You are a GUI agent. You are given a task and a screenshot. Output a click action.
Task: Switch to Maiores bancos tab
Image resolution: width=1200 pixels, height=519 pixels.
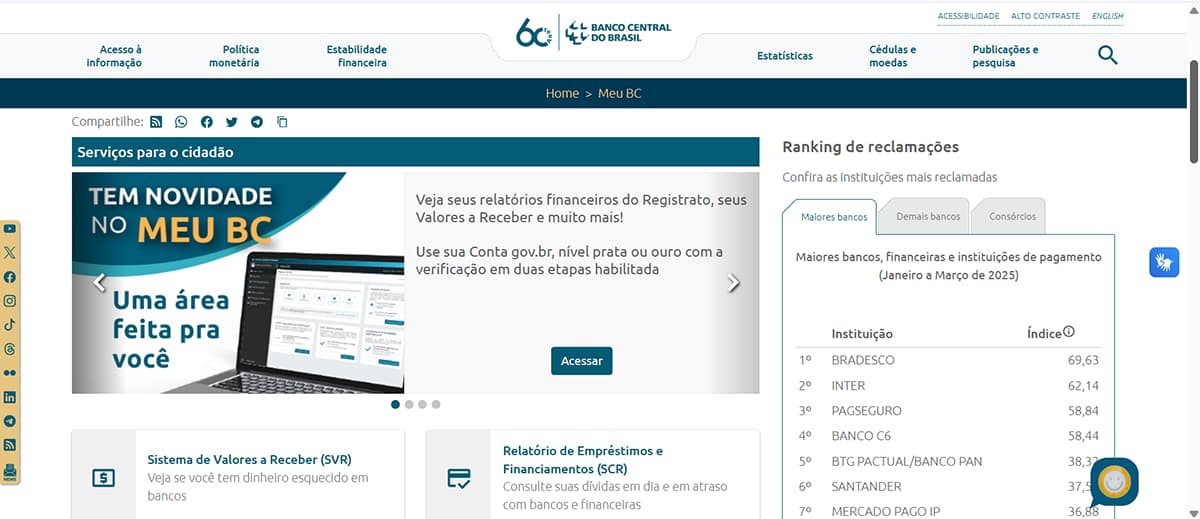click(x=830, y=216)
